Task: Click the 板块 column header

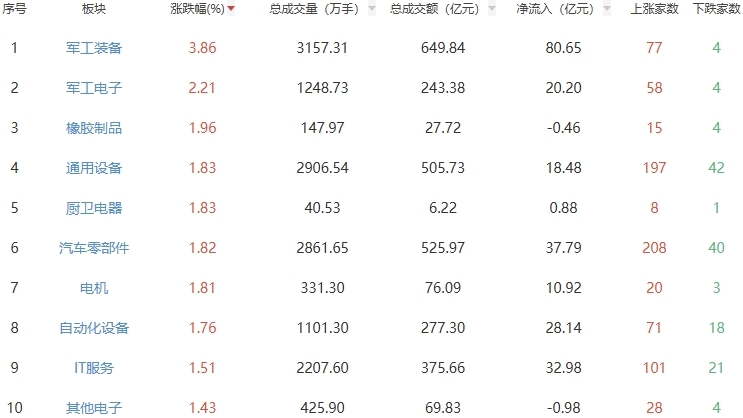Action: click(x=94, y=9)
